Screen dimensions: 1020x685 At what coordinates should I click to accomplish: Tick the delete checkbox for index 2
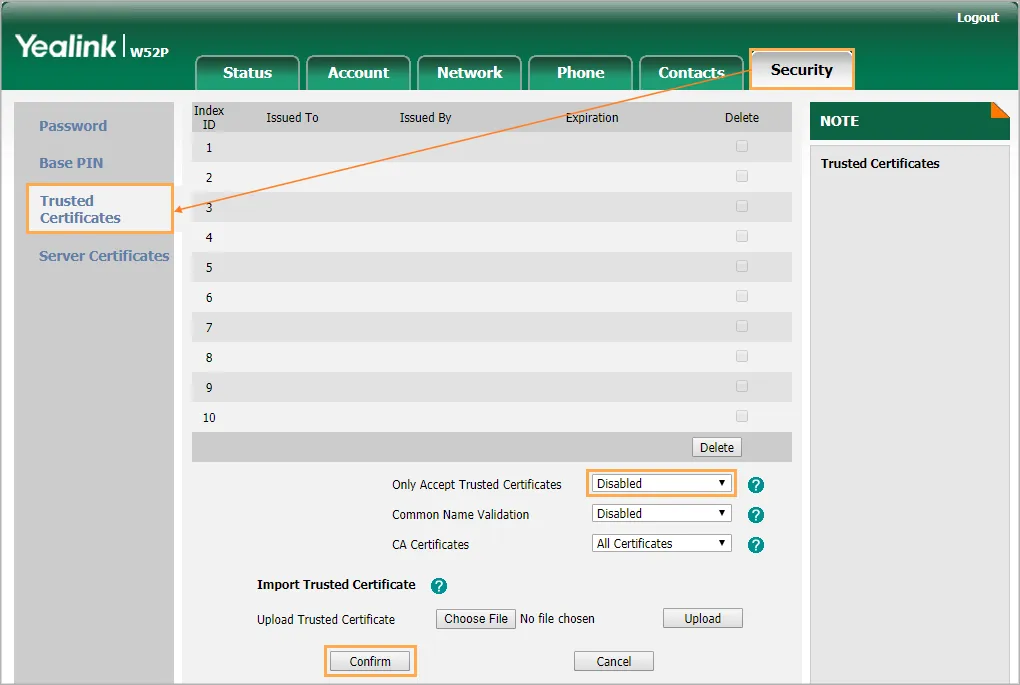click(742, 176)
